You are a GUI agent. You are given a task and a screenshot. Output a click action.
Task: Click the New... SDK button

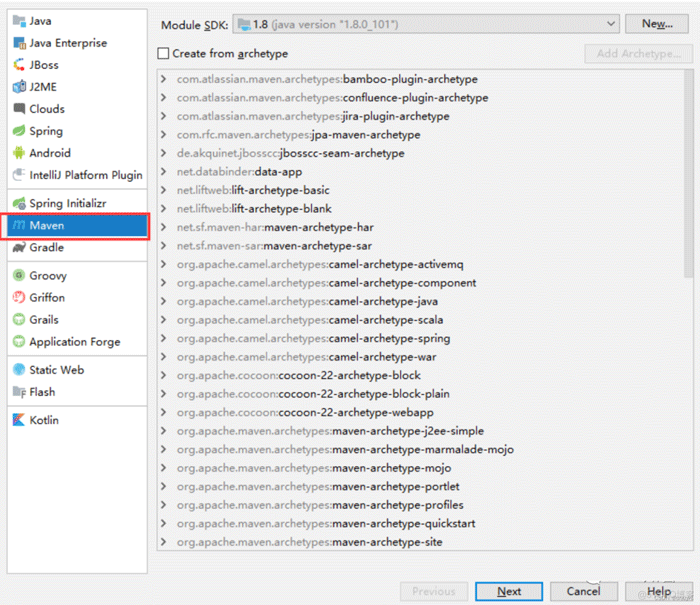(x=657, y=24)
